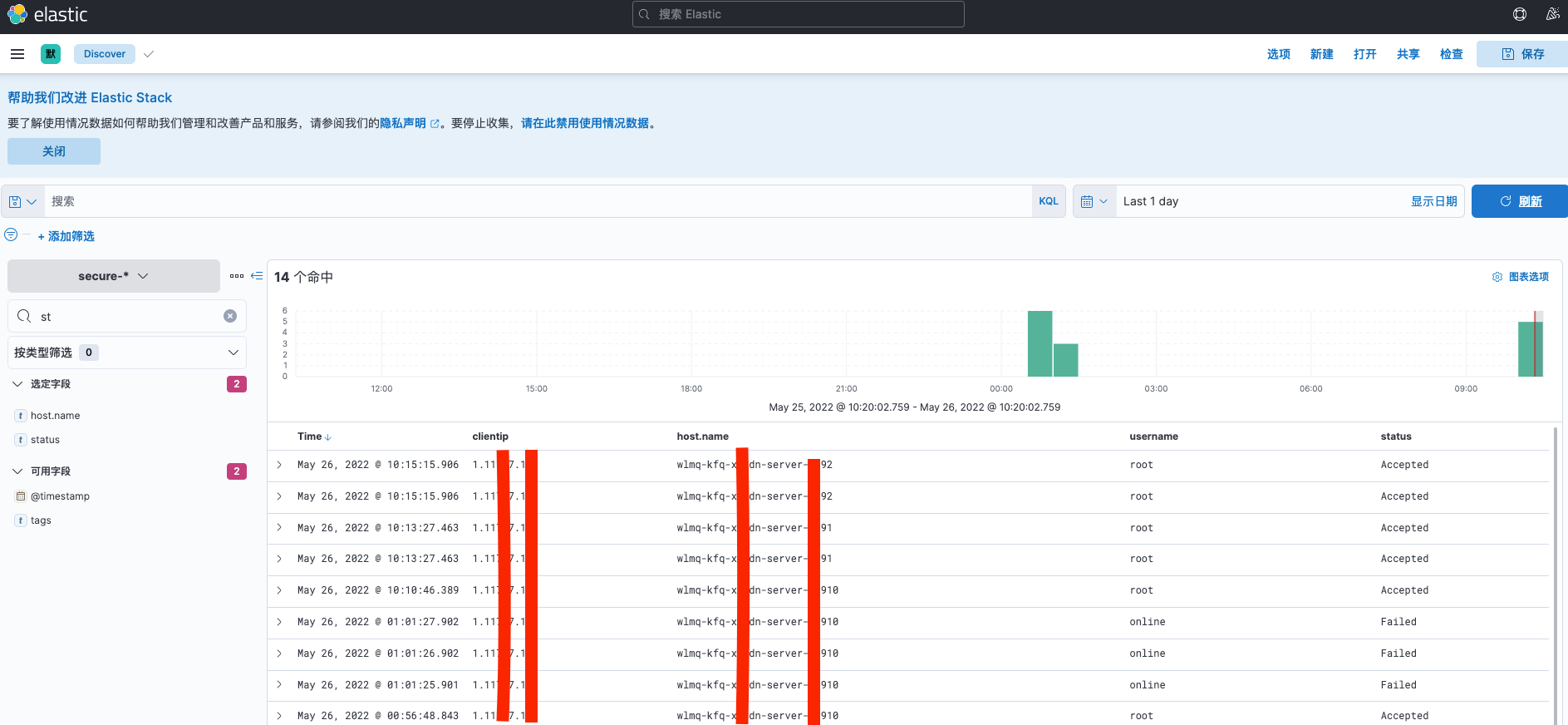Collapse the 可用字段 section

point(17,471)
